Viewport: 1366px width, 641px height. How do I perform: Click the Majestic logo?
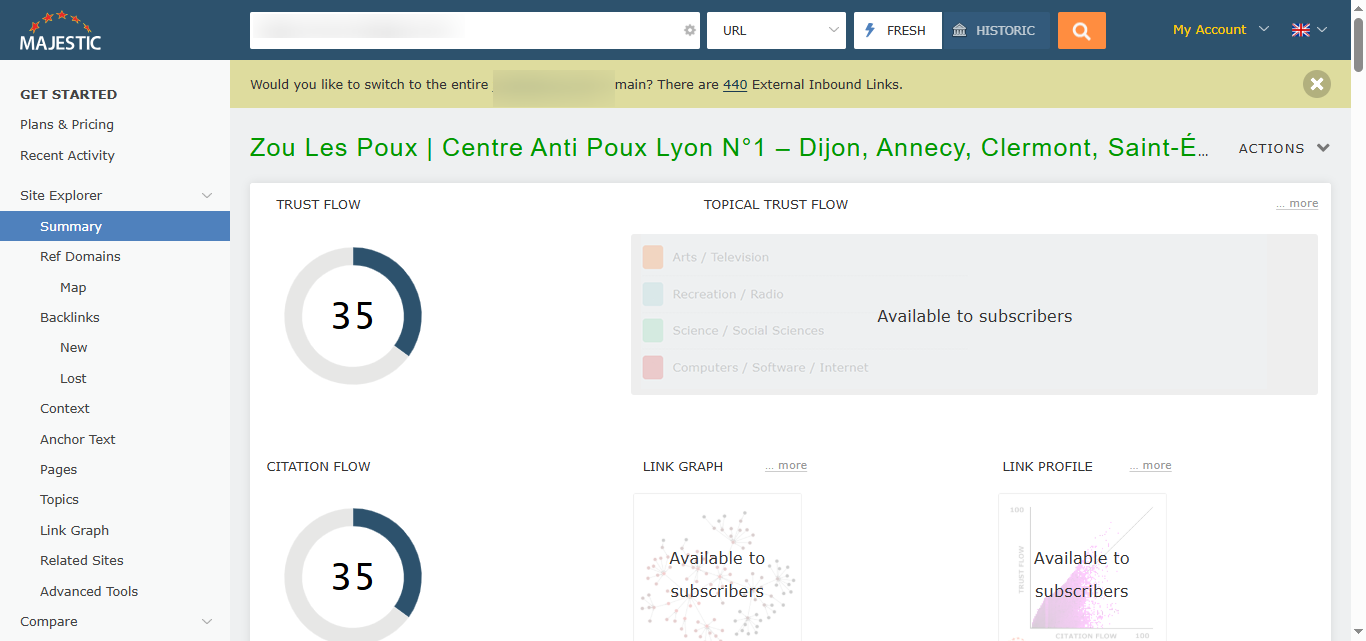[60, 30]
